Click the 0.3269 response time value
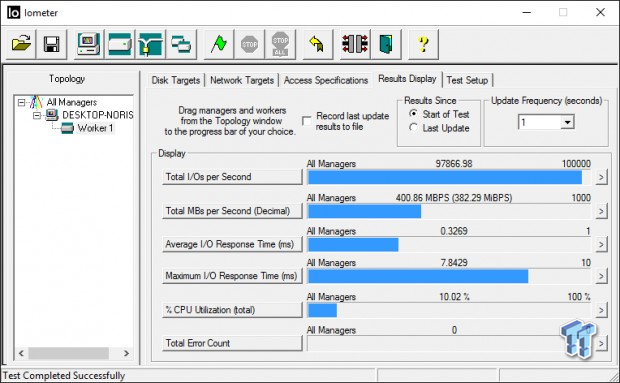 454,231
